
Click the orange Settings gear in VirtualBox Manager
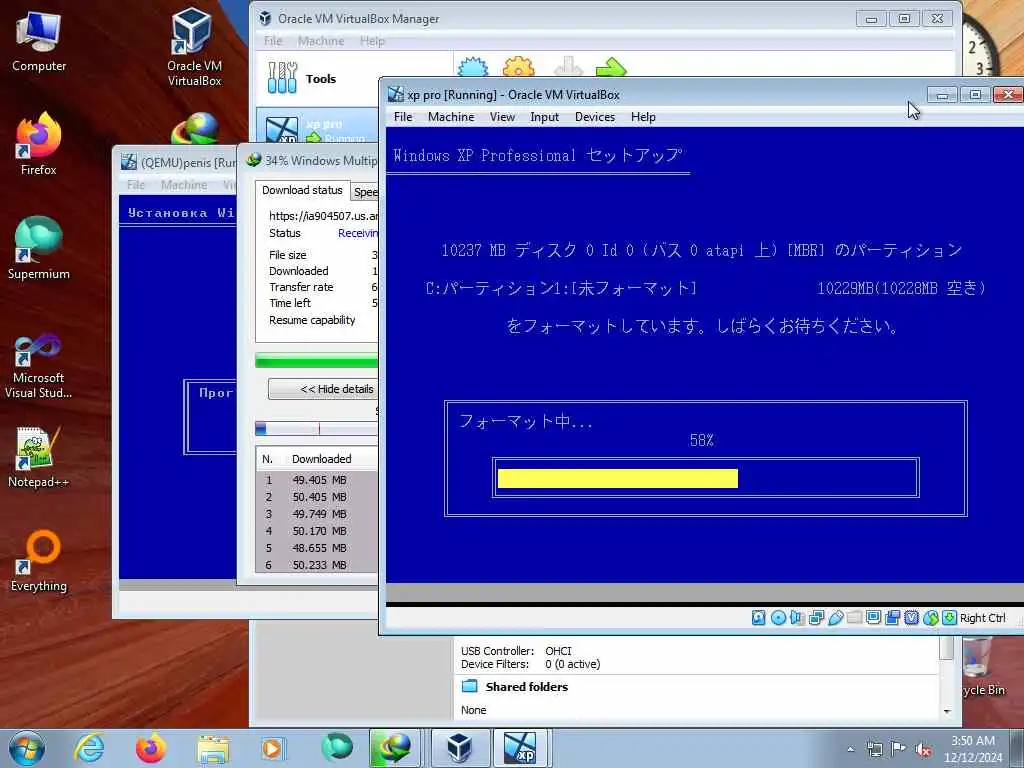(x=519, y=67)
